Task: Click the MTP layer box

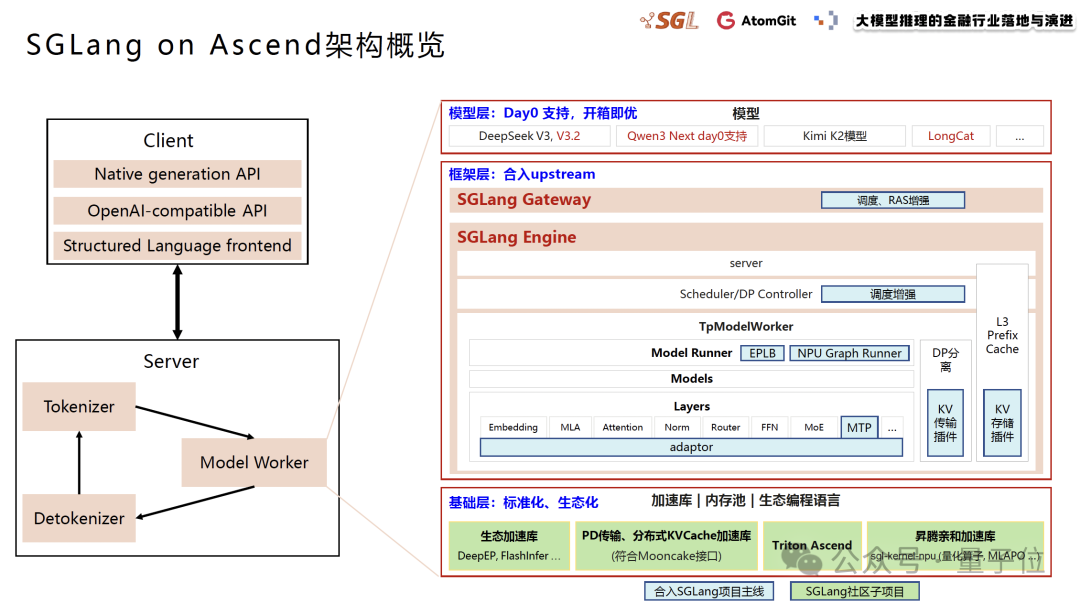Action: tap(859, 427)
